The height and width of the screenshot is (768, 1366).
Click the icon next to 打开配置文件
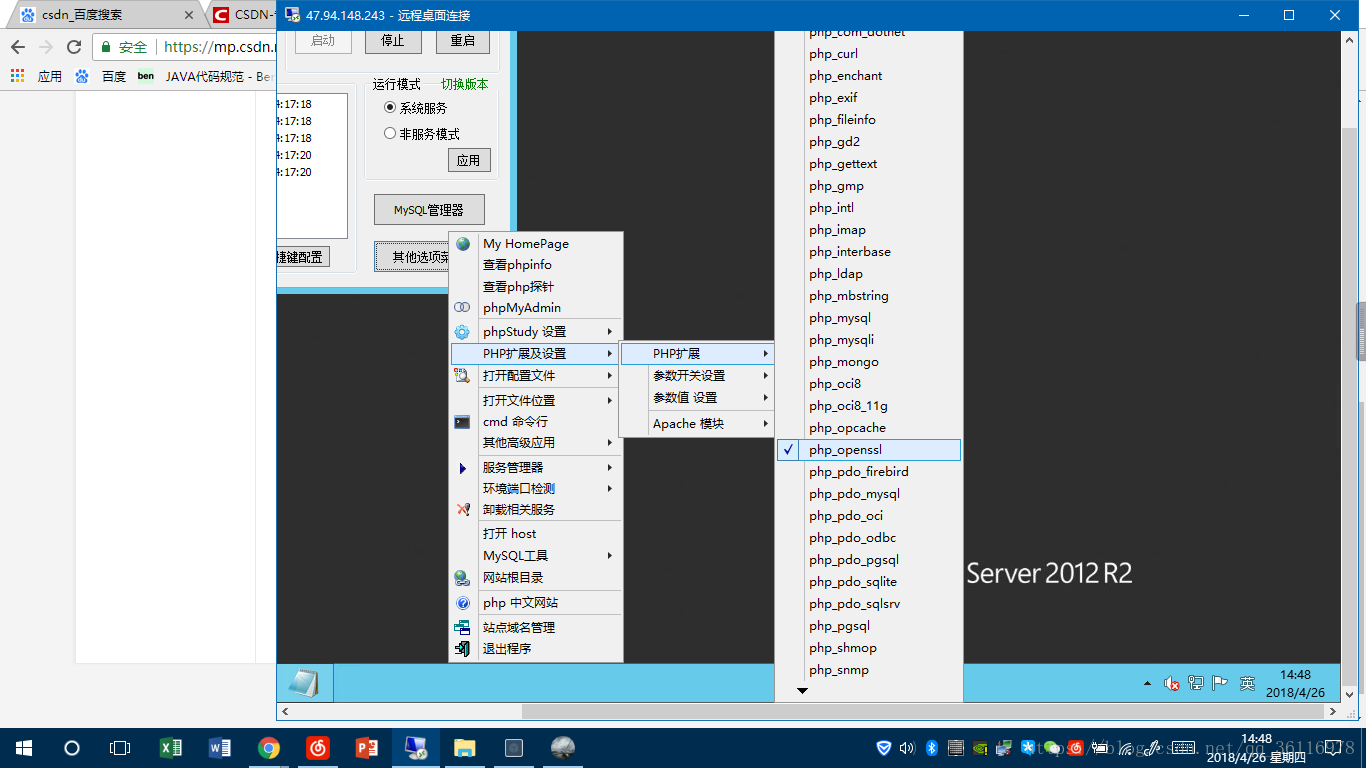tap(462, 376)
